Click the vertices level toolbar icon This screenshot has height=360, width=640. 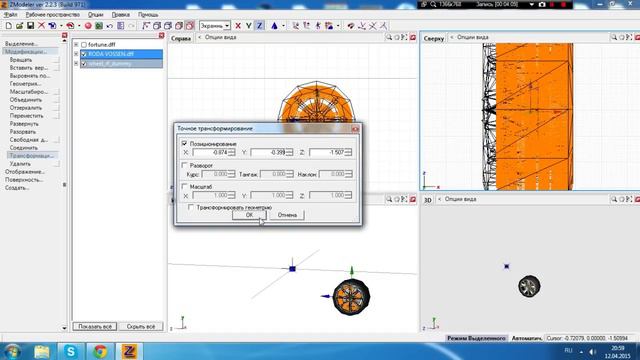tap(147, 26)
